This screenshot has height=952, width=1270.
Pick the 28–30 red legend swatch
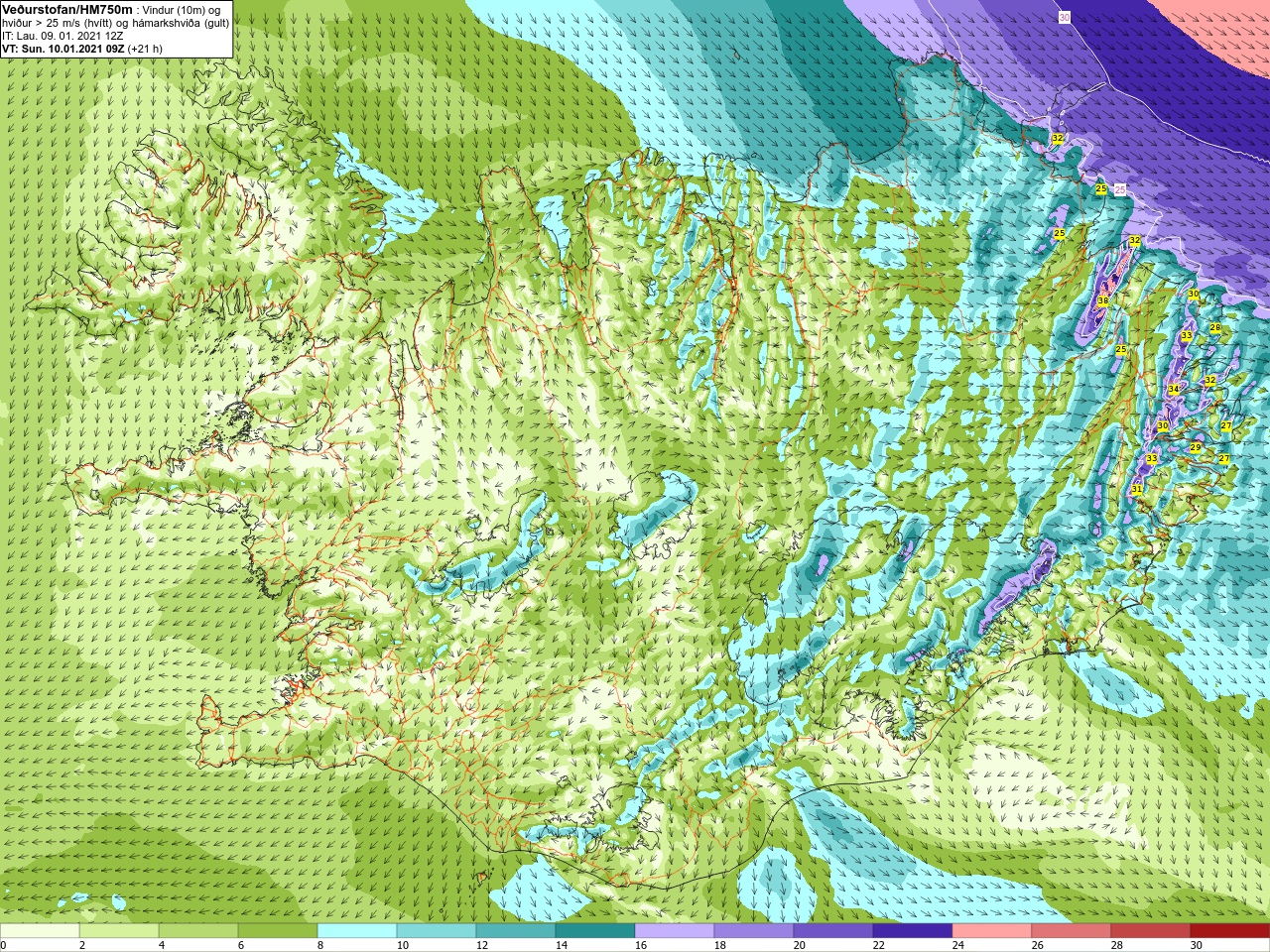(x=1151, y=931)
